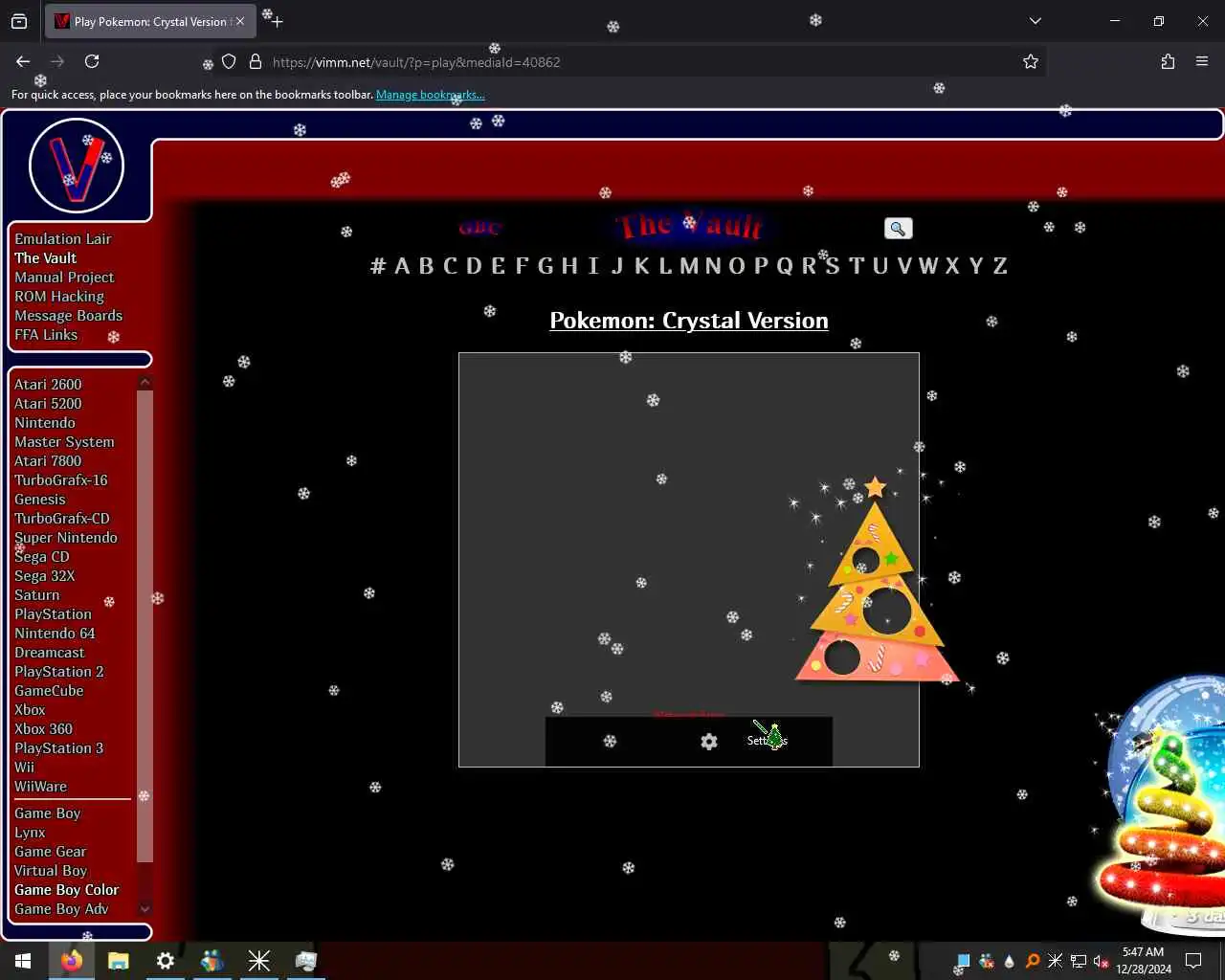1225x980 pixels.
Task: Select Virtual Boy in the systems list
Action: coord(51,871)
